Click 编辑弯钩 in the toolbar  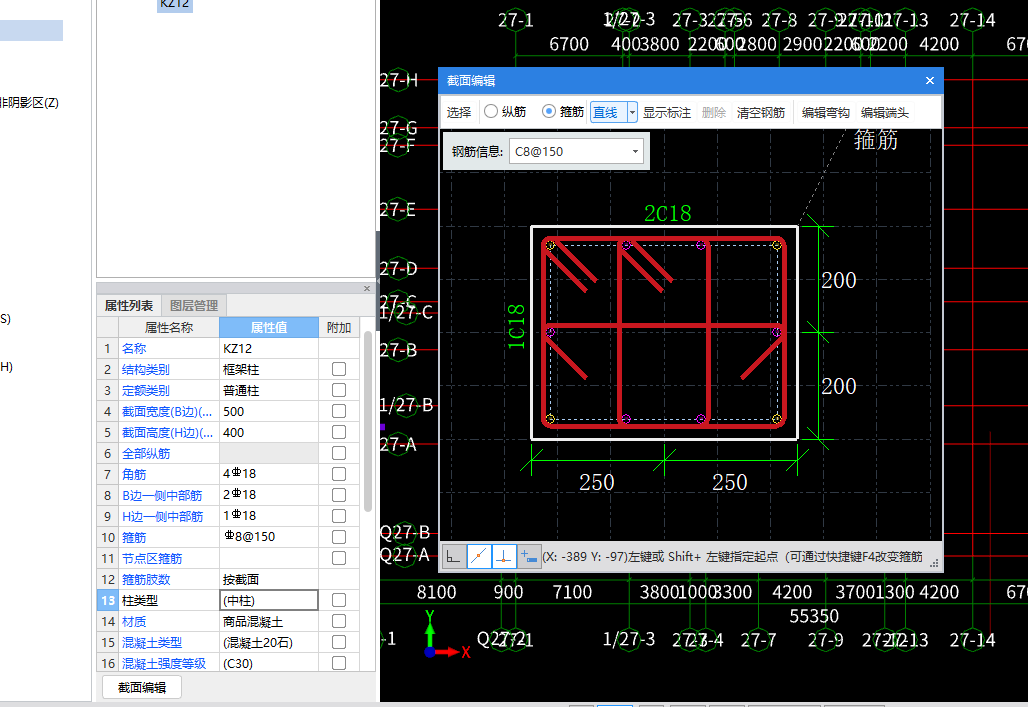(825, 112)
